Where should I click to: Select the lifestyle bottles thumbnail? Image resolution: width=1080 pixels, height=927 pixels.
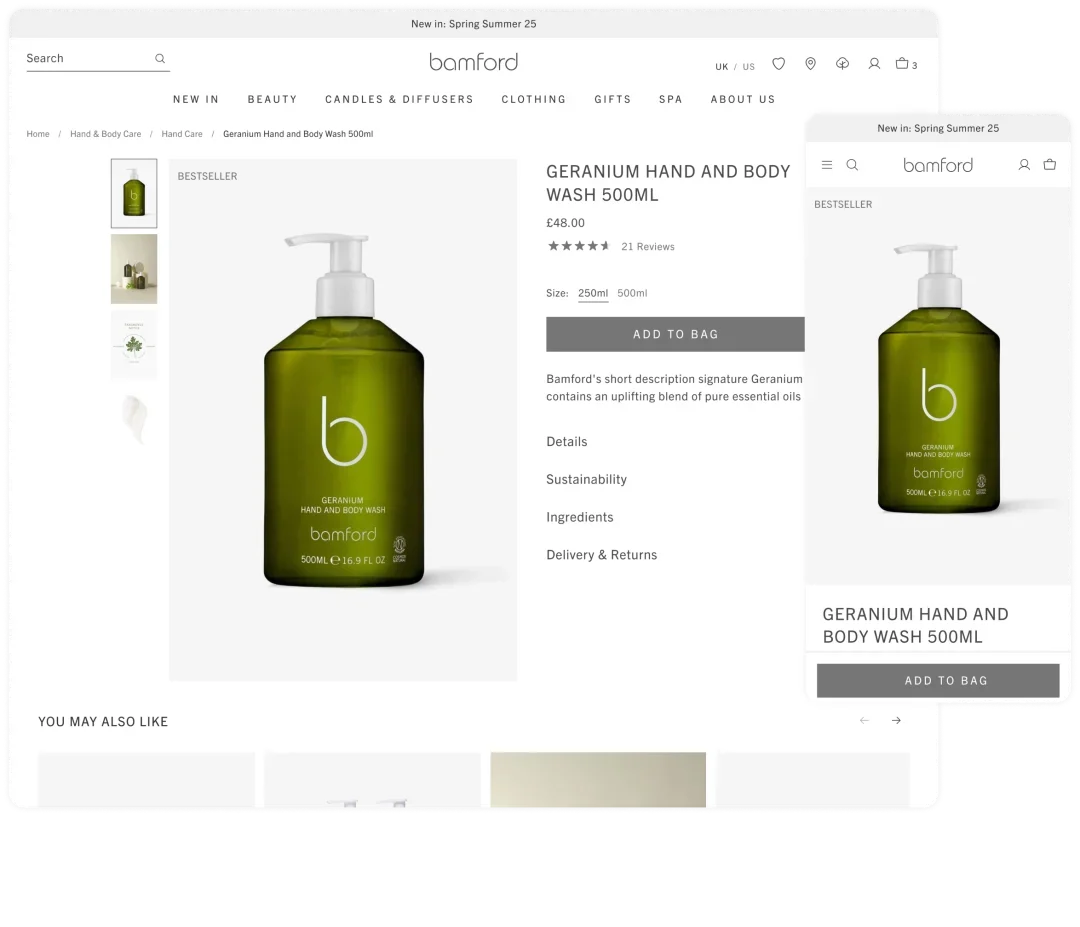click(134, 269)
